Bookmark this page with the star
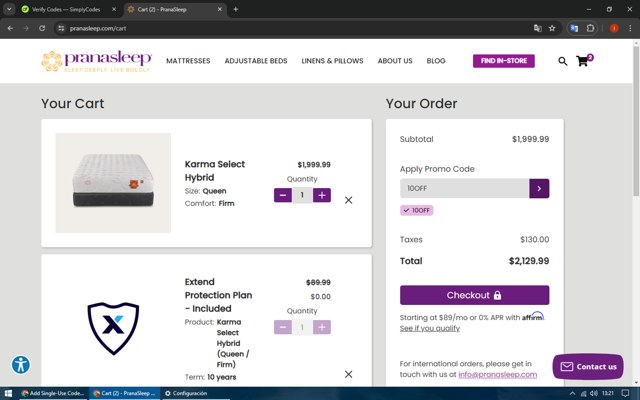The height and width of the screenshot is (400, 640). (552, 28)
